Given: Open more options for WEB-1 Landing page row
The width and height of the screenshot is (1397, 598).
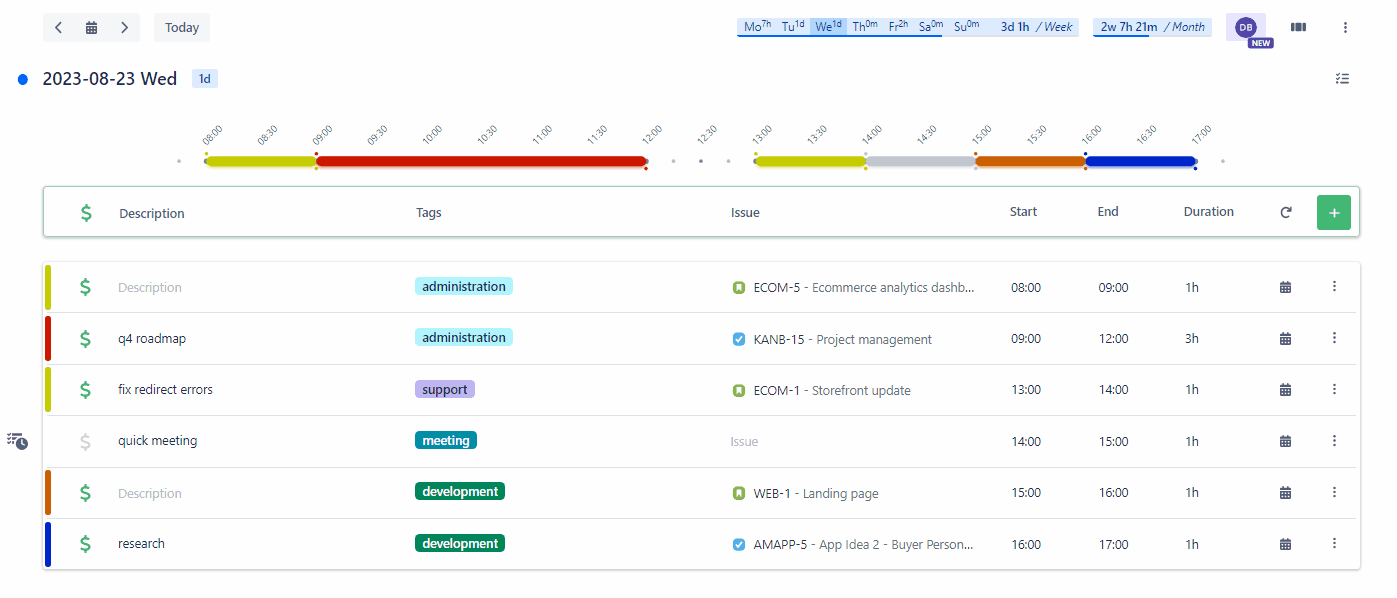Looking at the screenshot, I should click(x=1334, y=492).
